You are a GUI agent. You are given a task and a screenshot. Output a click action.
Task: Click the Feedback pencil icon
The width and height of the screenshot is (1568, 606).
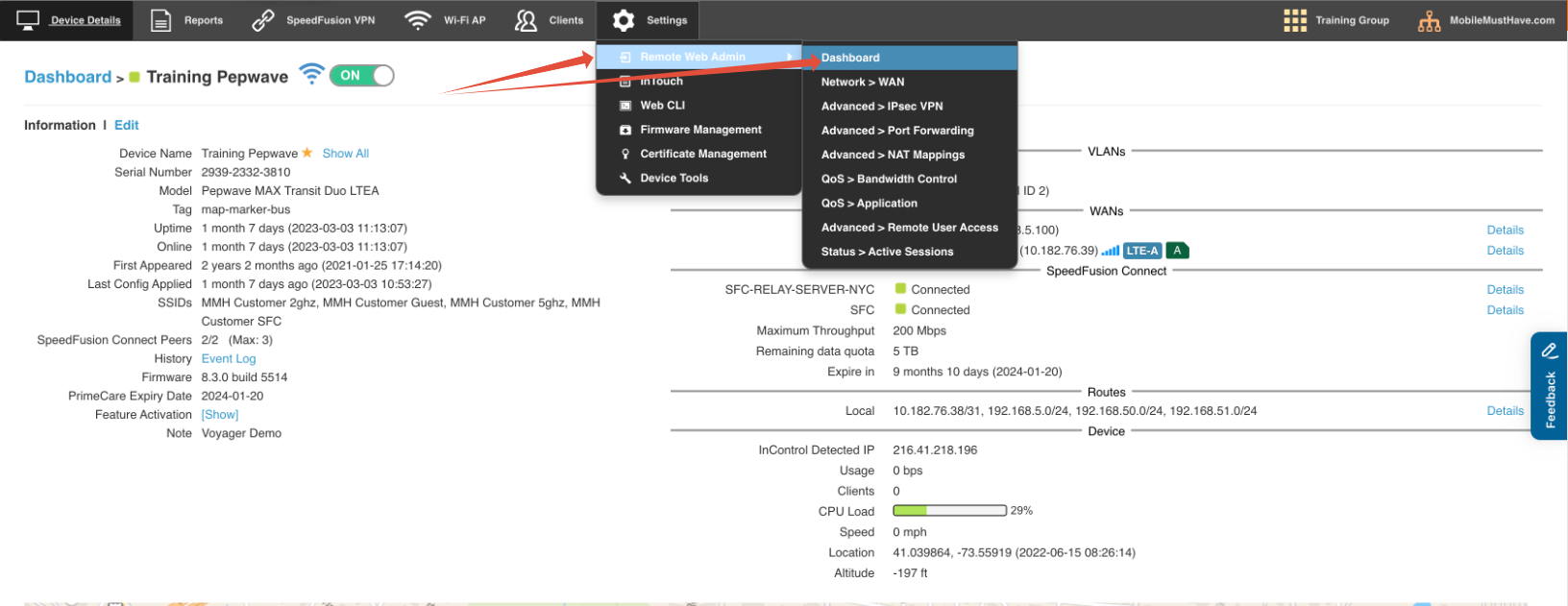[x=1550, y=351]
